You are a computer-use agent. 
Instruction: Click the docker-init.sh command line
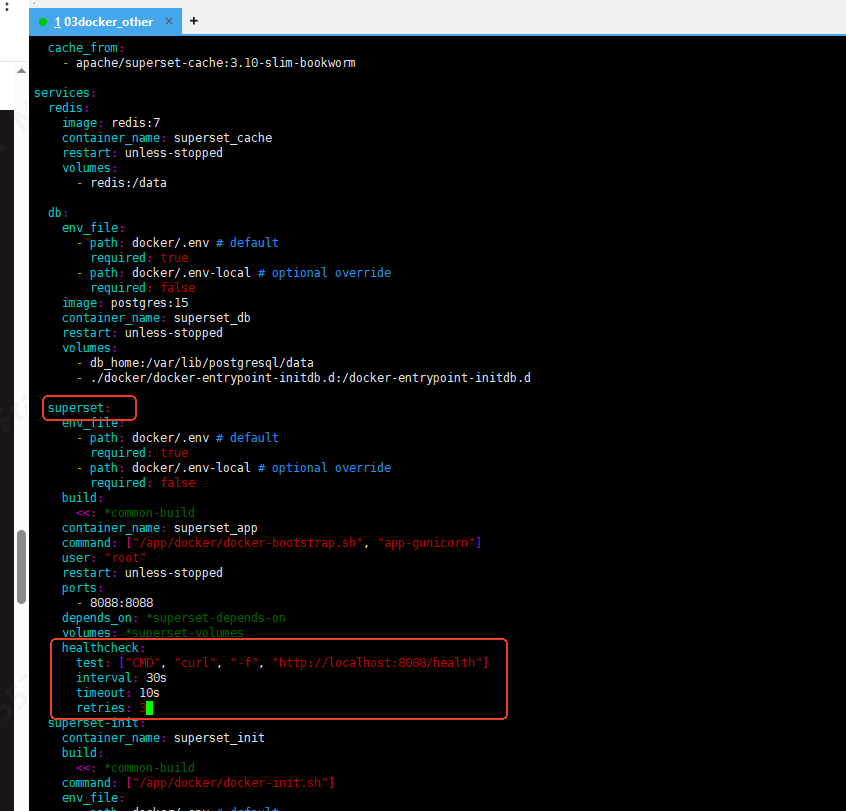click(198, 783)
